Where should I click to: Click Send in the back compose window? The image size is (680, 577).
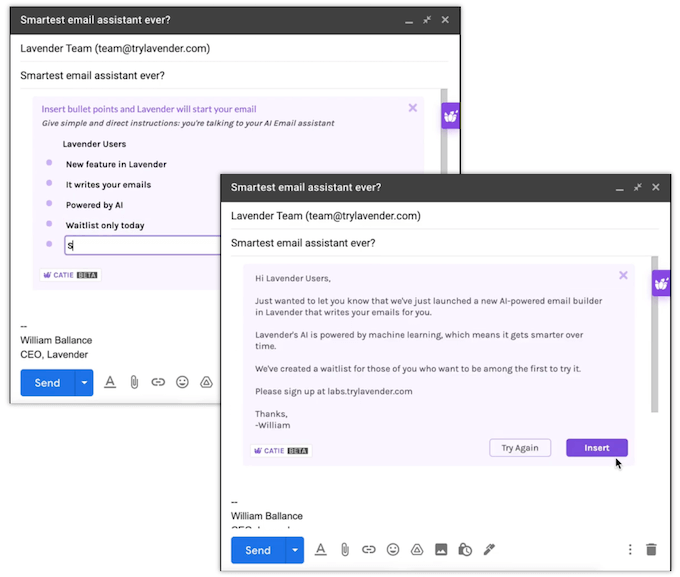click(47, 383)
